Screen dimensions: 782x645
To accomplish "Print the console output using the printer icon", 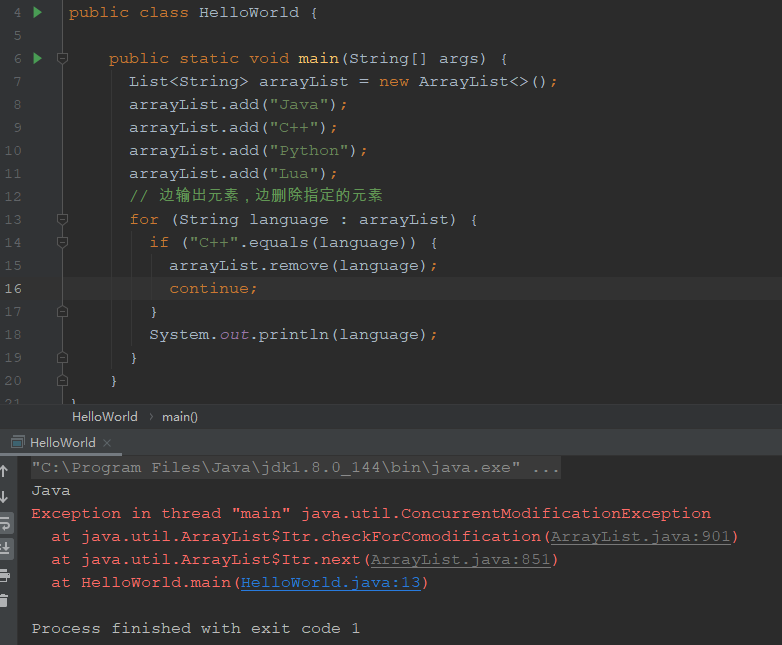I will pos(5,575).
